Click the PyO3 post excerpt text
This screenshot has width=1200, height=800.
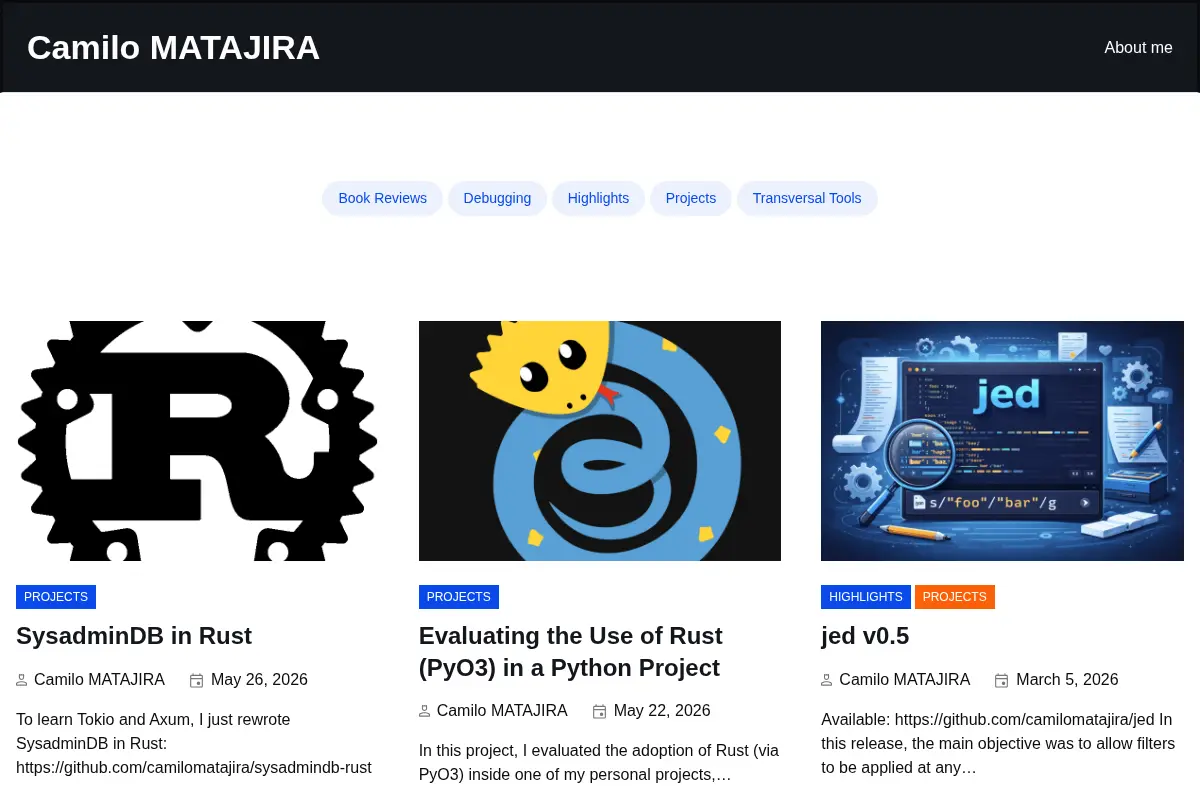599,763
